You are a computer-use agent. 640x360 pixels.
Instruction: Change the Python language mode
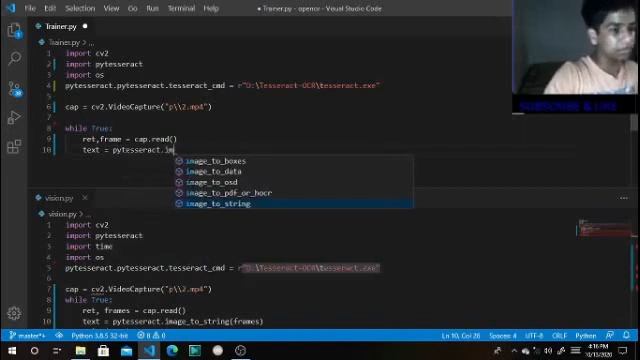click(586, 336)
